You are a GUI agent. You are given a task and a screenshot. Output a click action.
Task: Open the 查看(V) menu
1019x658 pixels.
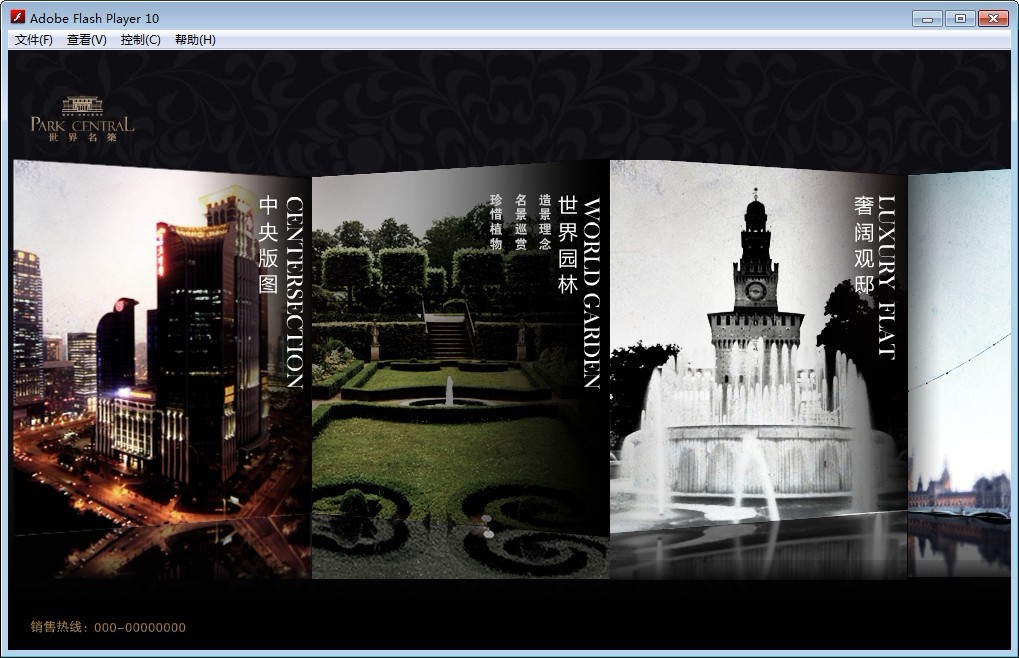tap(87, 40)
